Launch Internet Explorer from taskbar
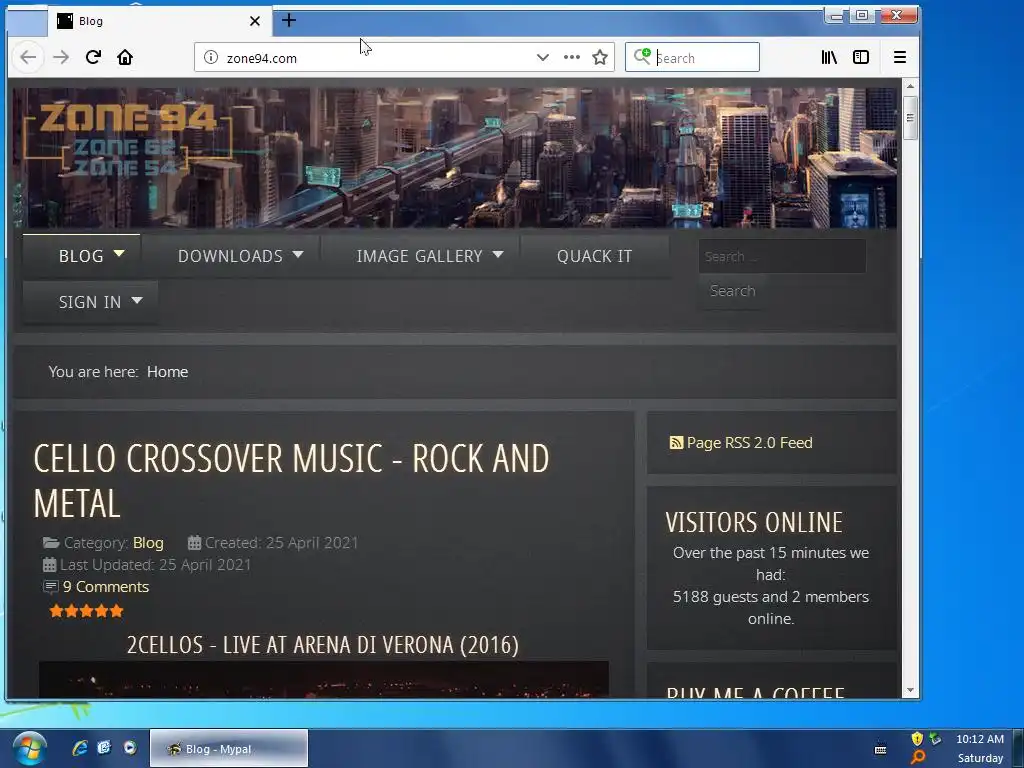Viewport: 1024px width, 768px height. coord(80,748)
